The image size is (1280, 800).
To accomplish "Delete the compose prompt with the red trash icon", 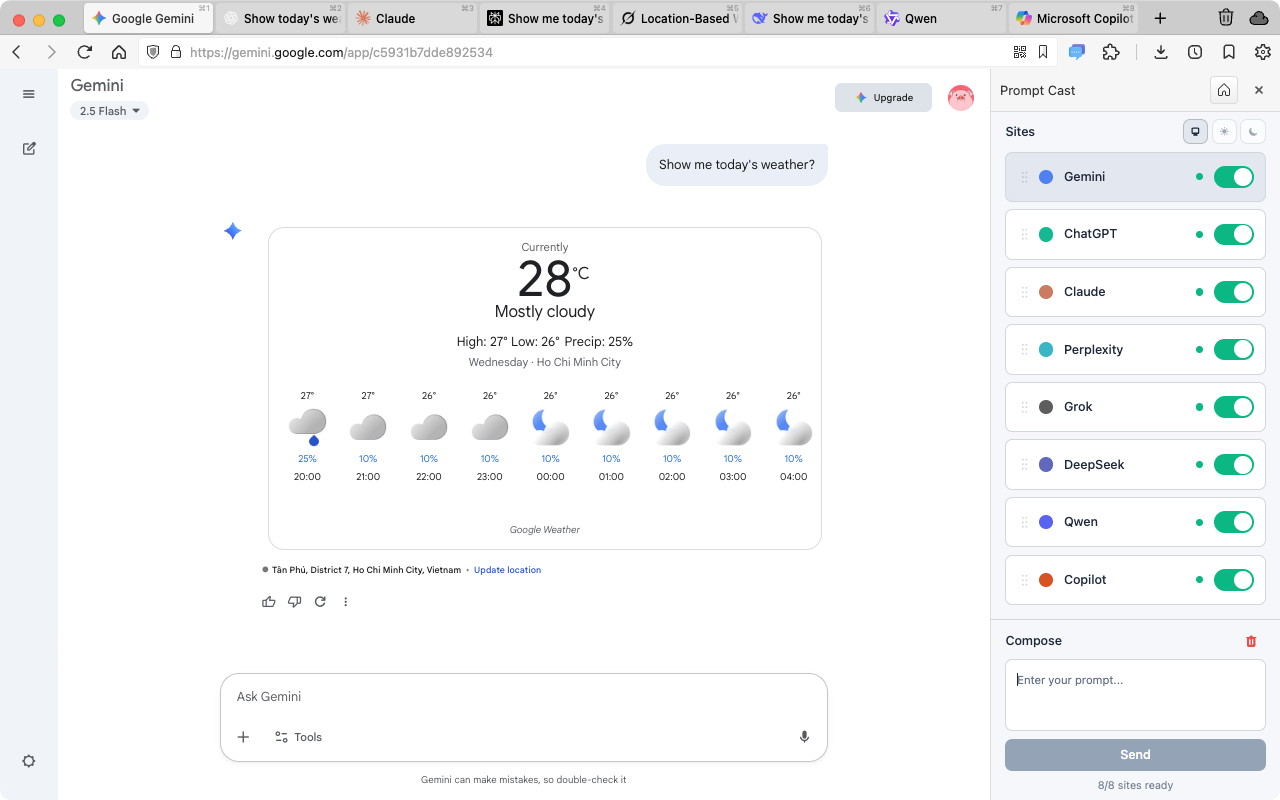I will tap(1251, 641).
